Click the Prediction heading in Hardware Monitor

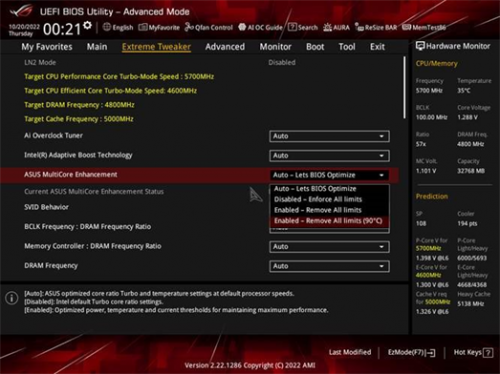click(x=432, y=196)
